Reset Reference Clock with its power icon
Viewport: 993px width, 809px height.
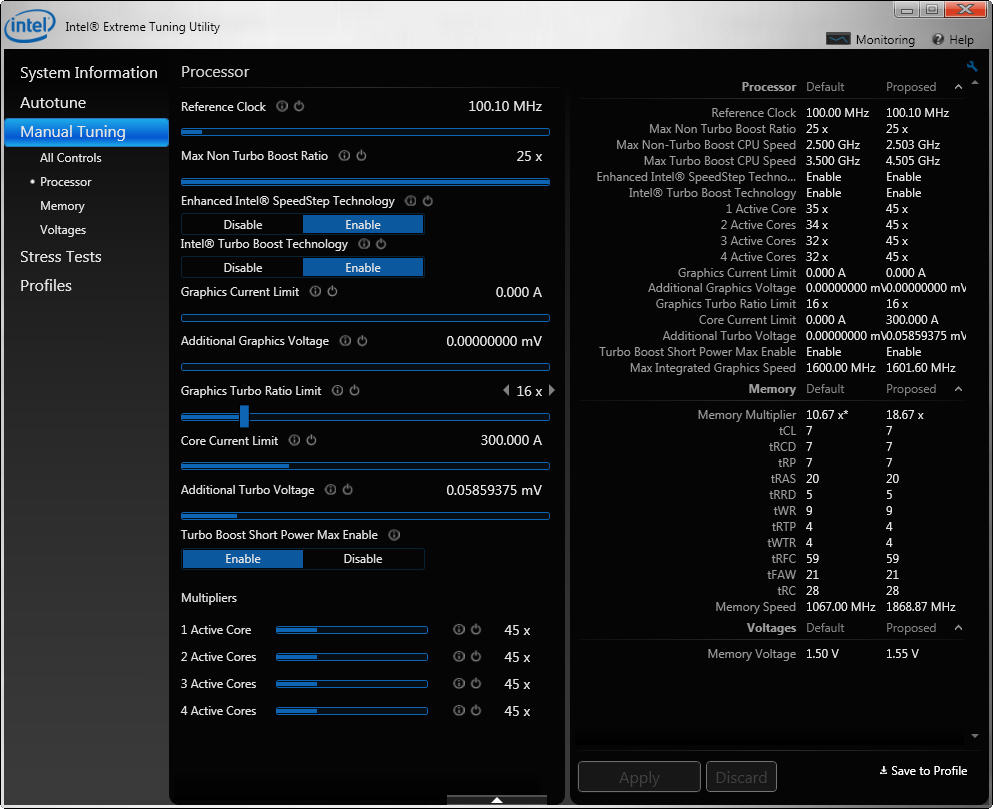pos(299,106)
